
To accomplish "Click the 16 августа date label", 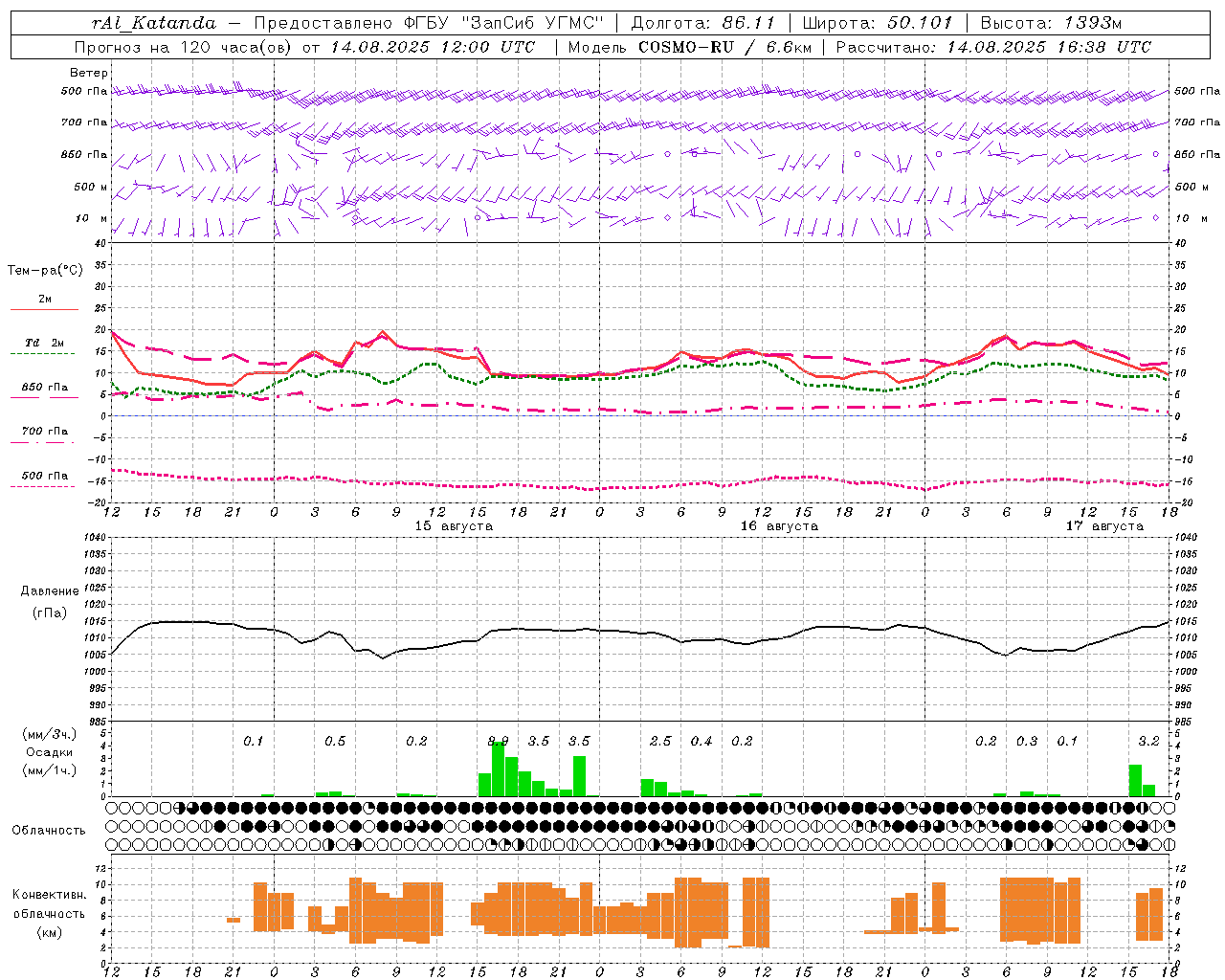I will coord(779,526).
